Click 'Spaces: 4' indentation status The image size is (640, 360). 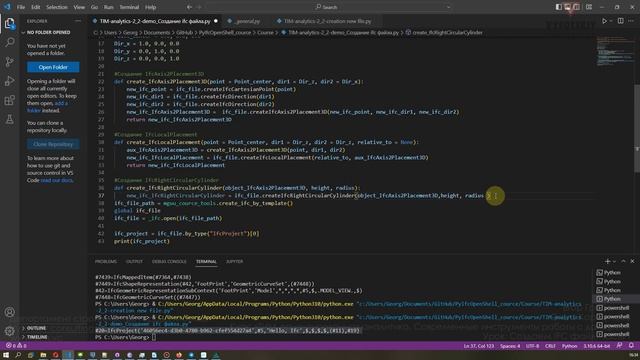click(x=510, y=346)
